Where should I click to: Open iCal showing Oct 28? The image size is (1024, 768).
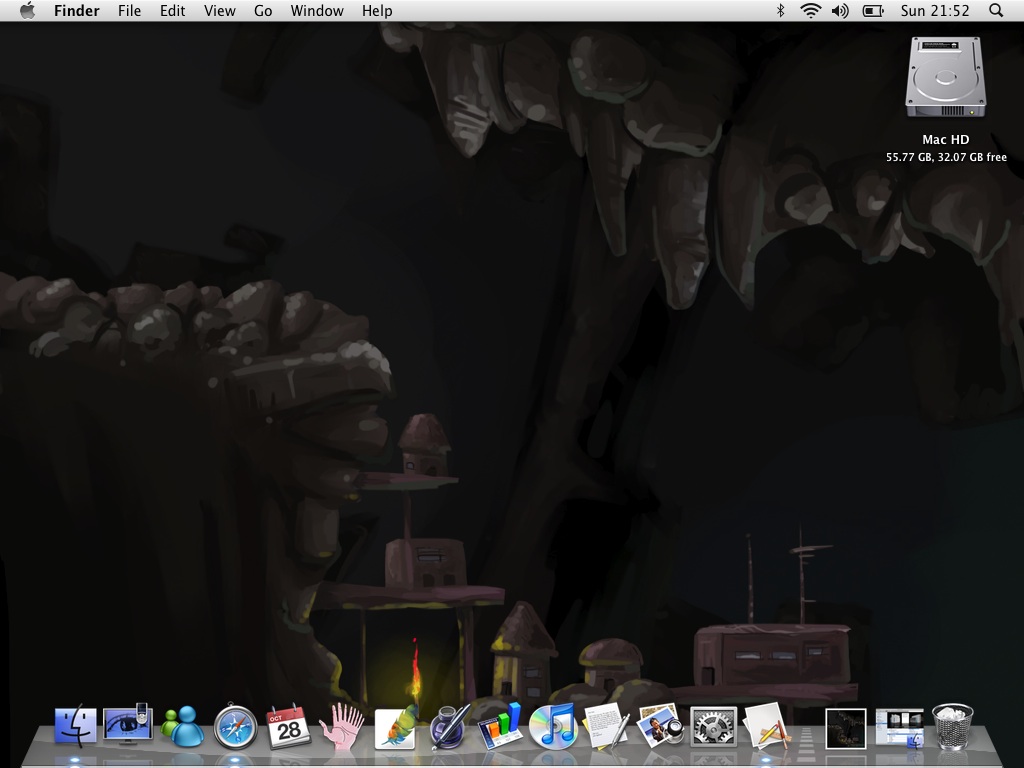(x=288, y=726)
